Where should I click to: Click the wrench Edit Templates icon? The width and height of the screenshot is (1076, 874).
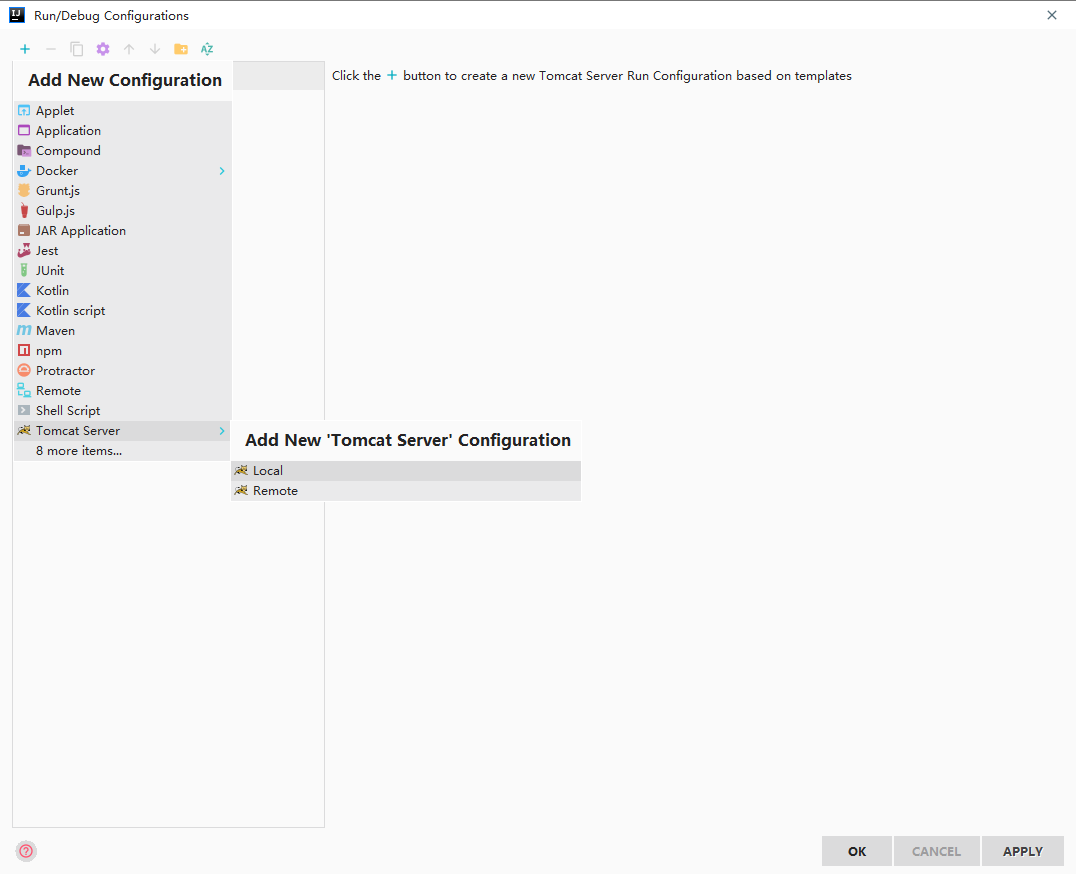point(103,49)
